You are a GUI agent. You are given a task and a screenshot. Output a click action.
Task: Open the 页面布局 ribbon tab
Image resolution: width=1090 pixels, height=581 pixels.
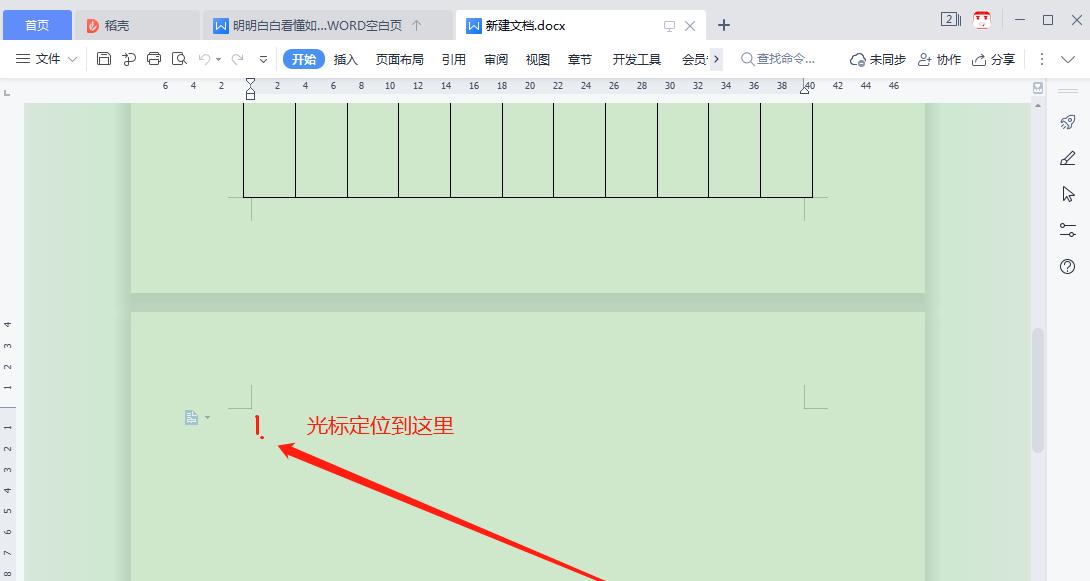pyautogui.click(x=400, y=59)
